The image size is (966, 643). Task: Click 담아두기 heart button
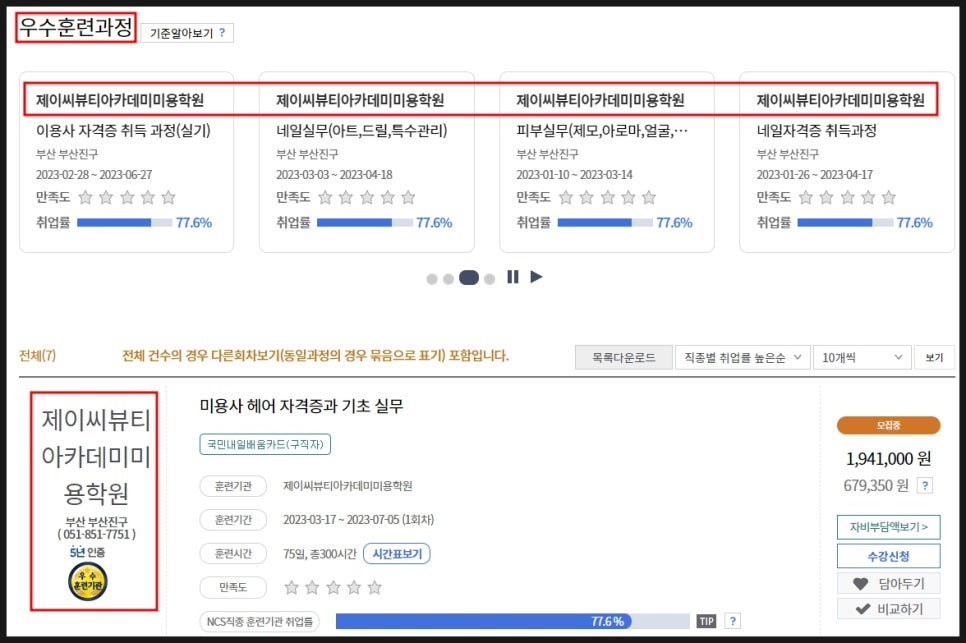click(x=888, y=583)
